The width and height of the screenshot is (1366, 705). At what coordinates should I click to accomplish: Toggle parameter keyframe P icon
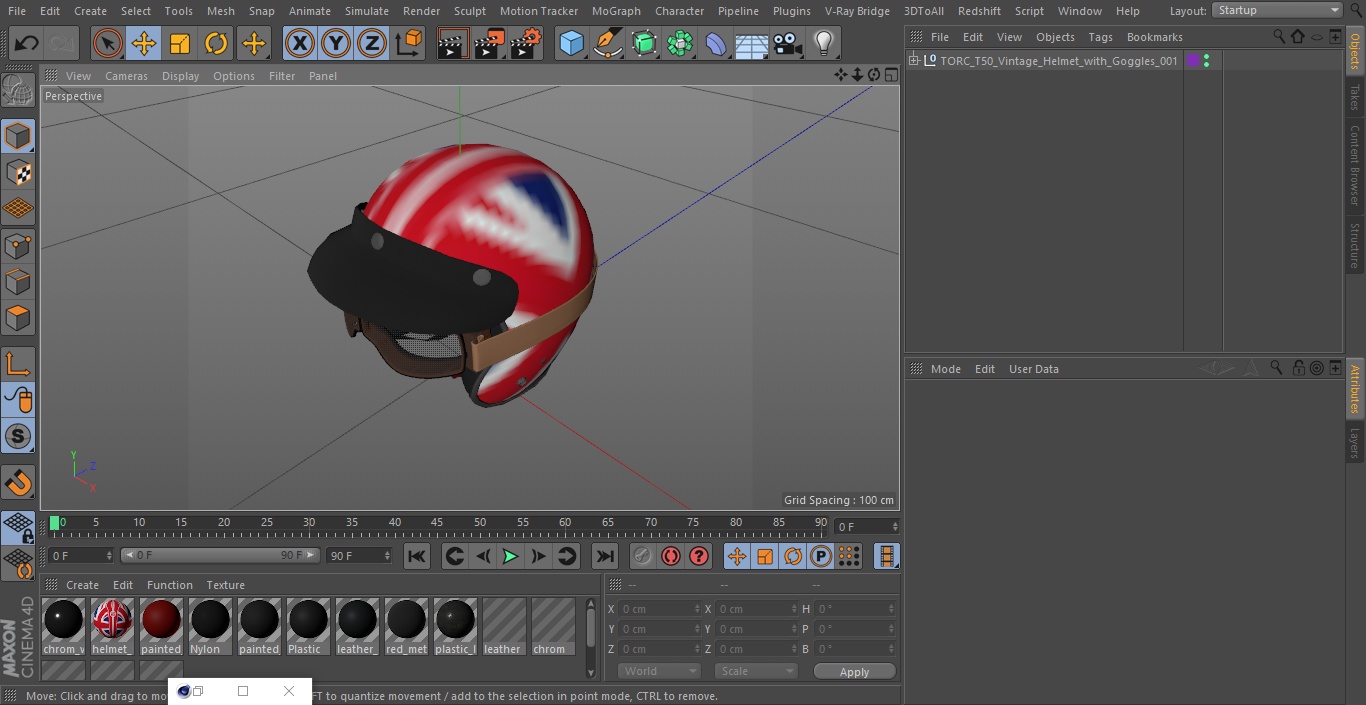tap(821, 556)
